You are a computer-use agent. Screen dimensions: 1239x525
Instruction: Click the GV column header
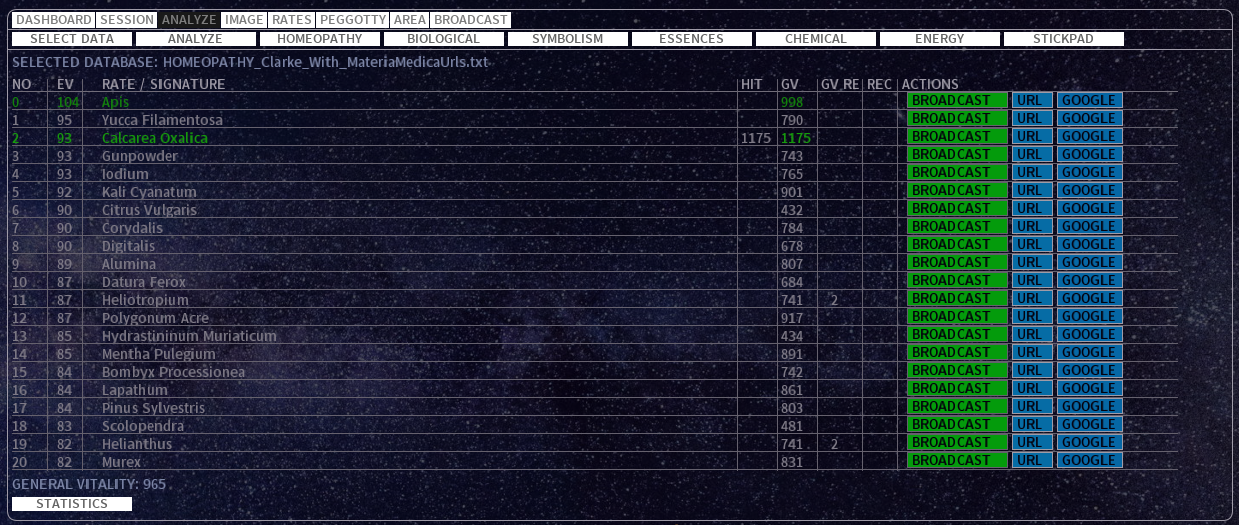pos(789,85)
